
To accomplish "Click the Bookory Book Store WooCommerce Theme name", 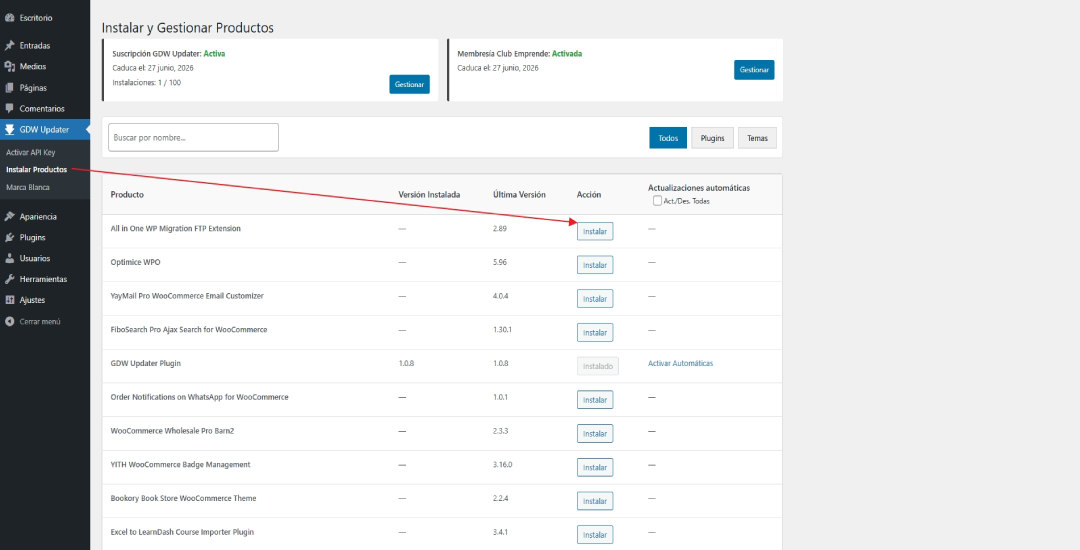I will [183, 498].
